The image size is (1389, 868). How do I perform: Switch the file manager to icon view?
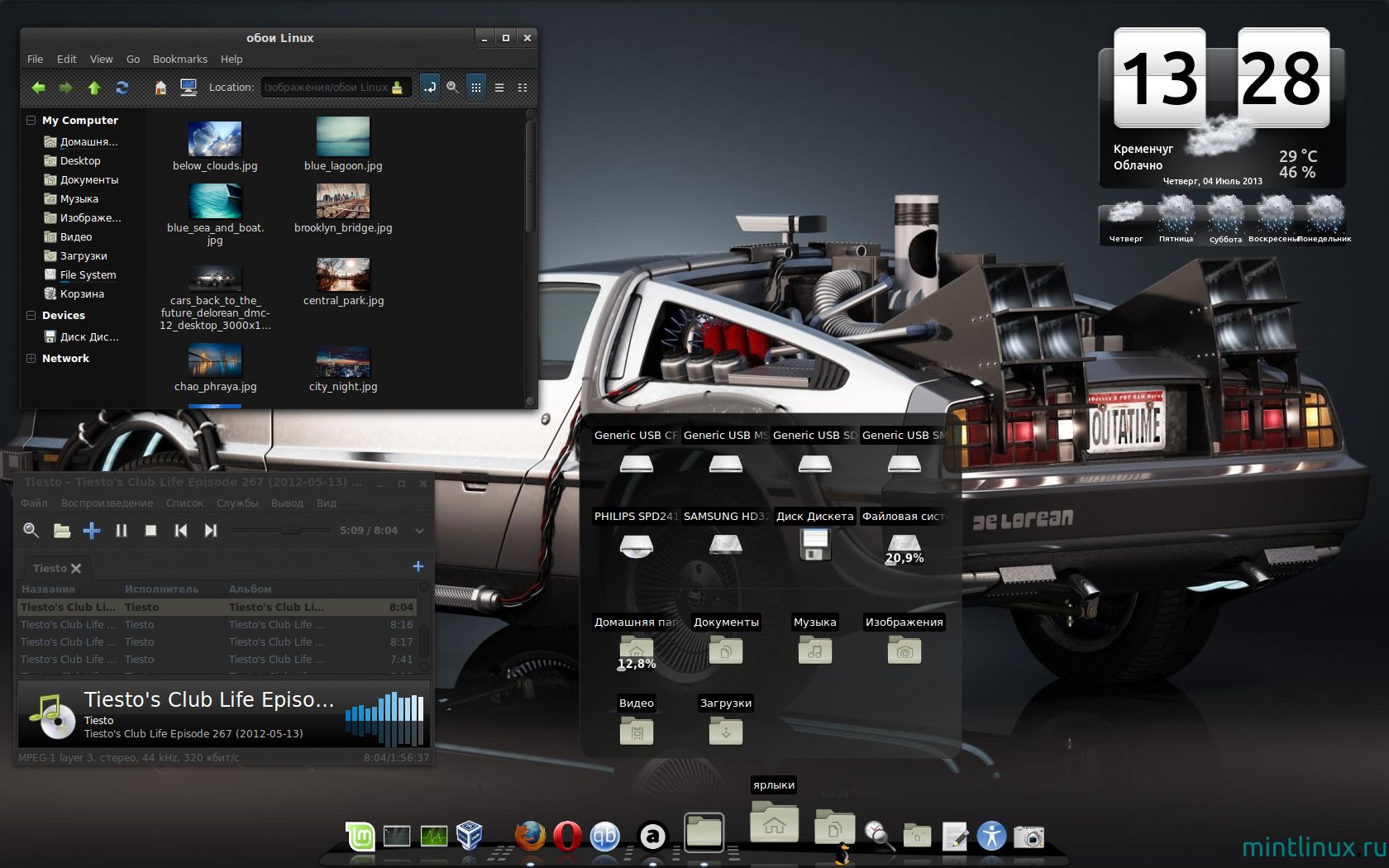pyautogui.click(x=476, y=87)
